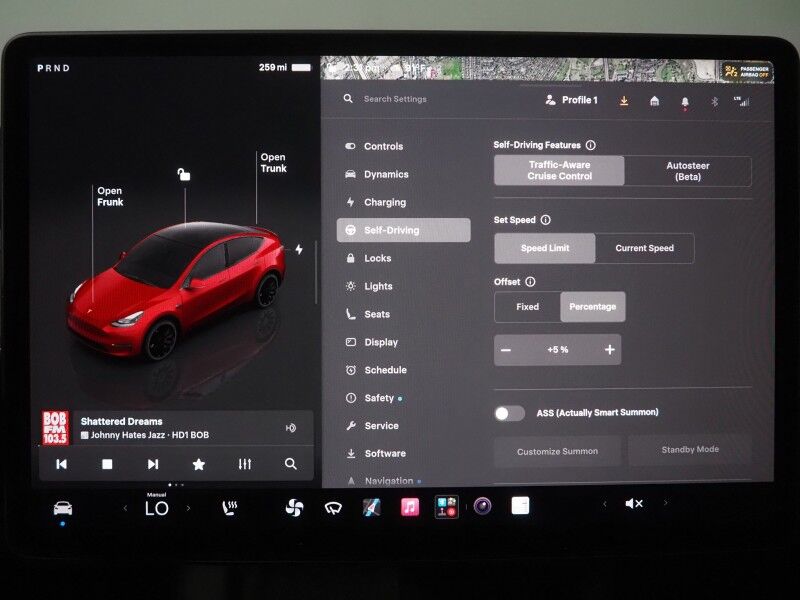Tap the Customize Summon button

click(x=557, y=452)
